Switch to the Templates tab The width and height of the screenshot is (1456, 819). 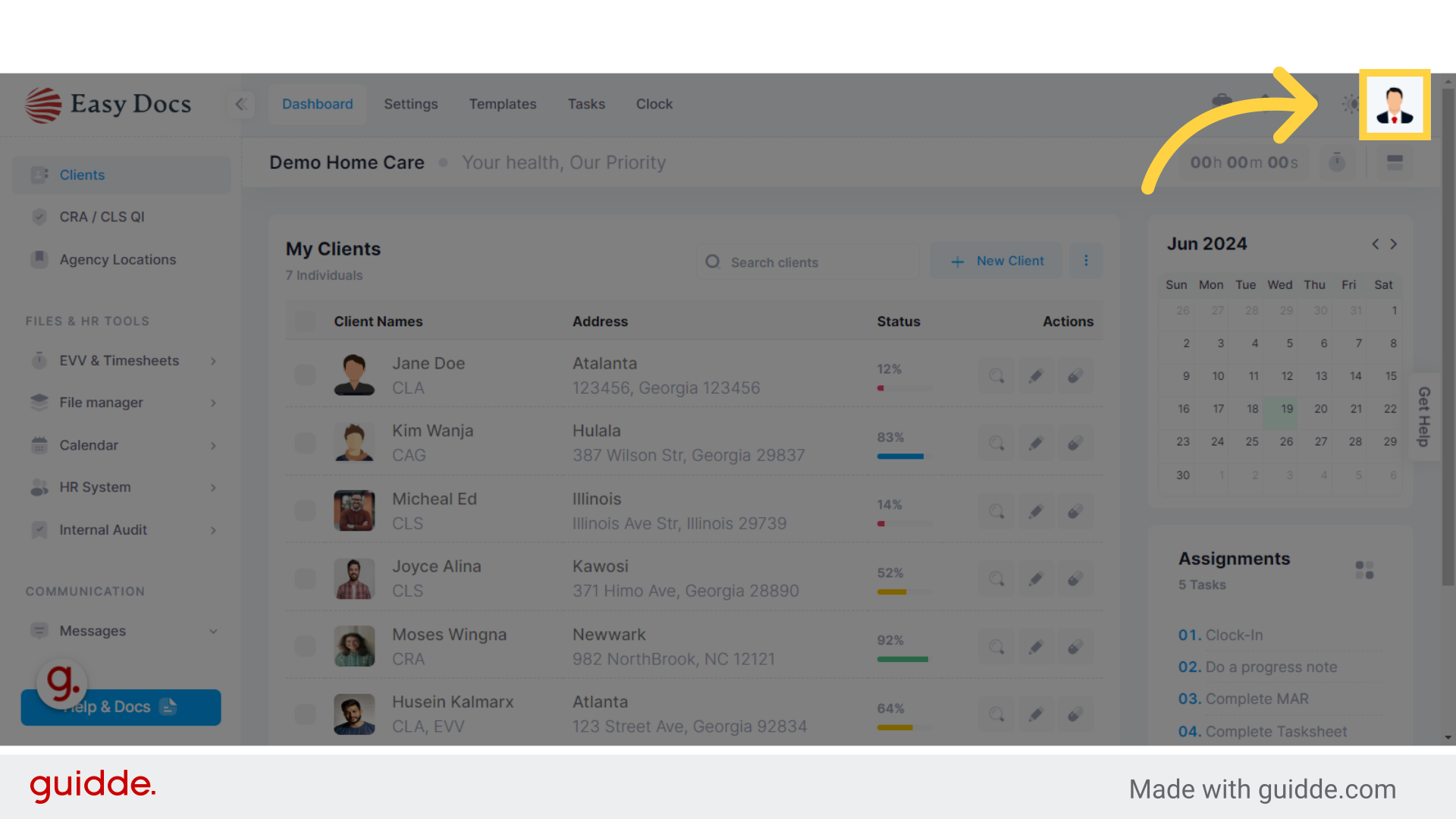pyautogui.click(x=503, y=104)
